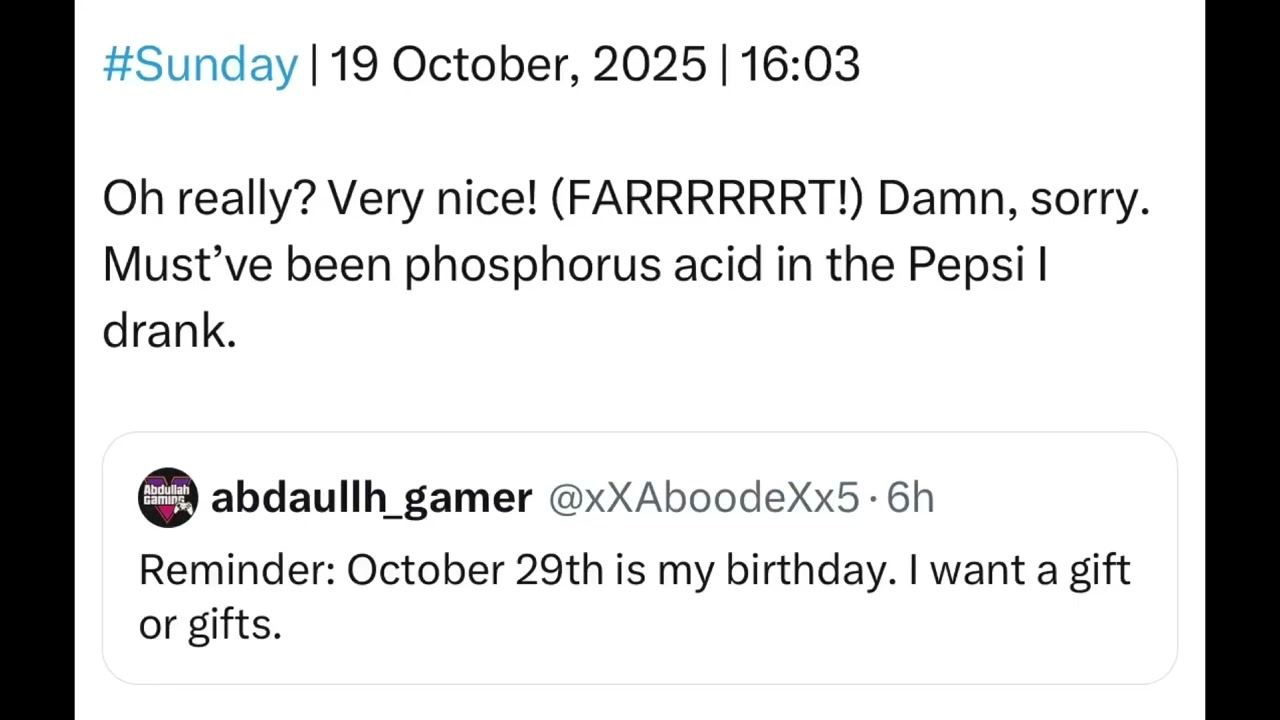This screenshot has height=720, width=1280.
Task: Click "I want a gift" text
Action: [x=1020, y=570]
